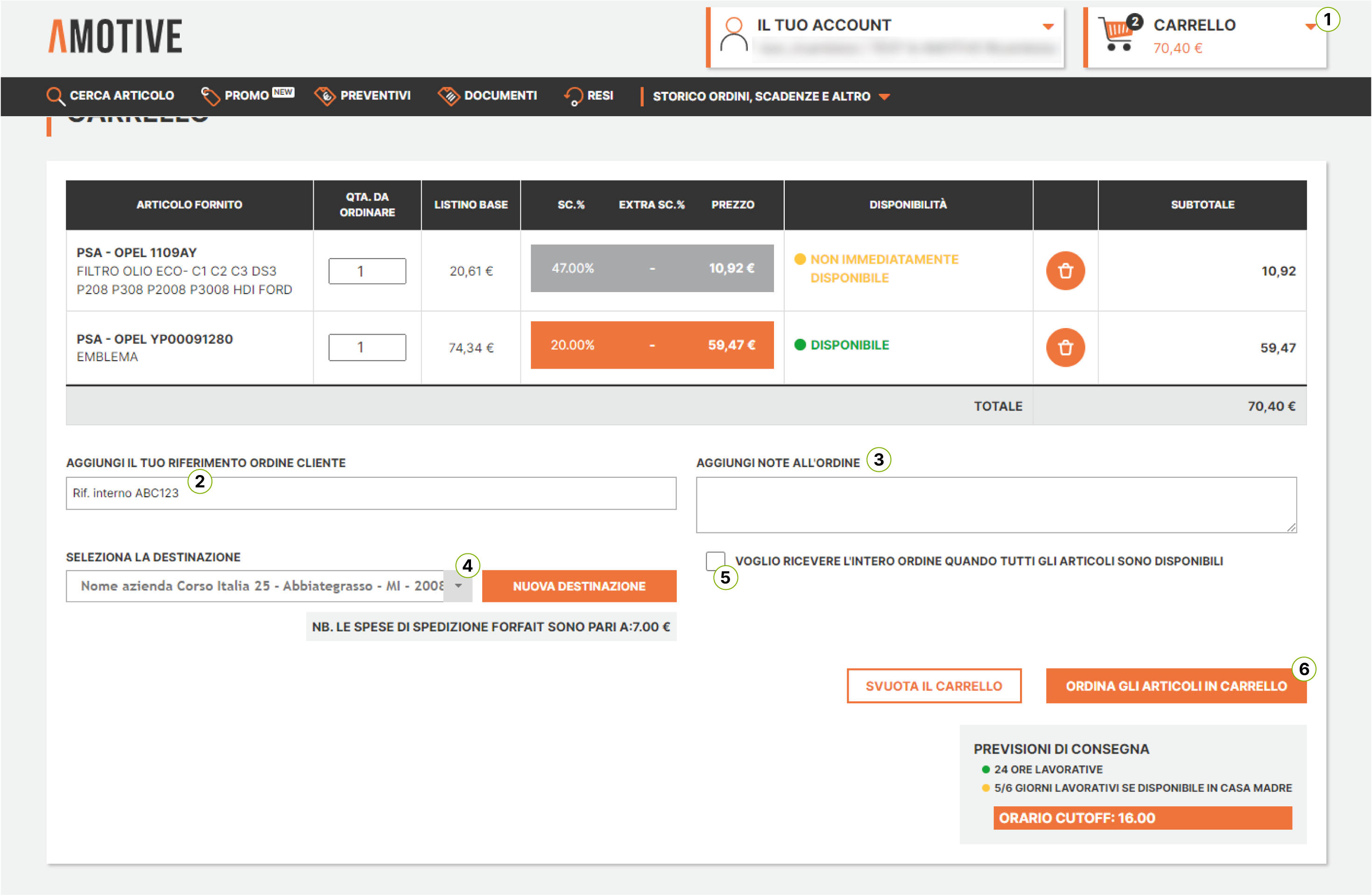Click the AMOTIVE logo

(x=115, y=36)
